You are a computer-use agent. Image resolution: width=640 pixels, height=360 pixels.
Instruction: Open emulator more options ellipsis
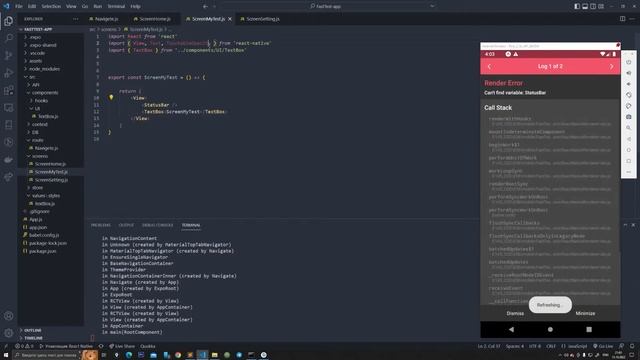click(x=629, y=172)
